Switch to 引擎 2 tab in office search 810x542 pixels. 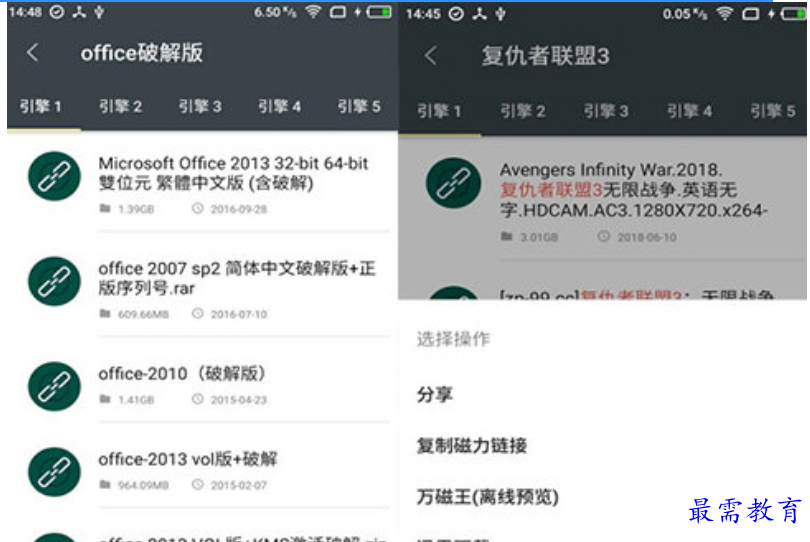pyautogui.click(x=120, y=107)
